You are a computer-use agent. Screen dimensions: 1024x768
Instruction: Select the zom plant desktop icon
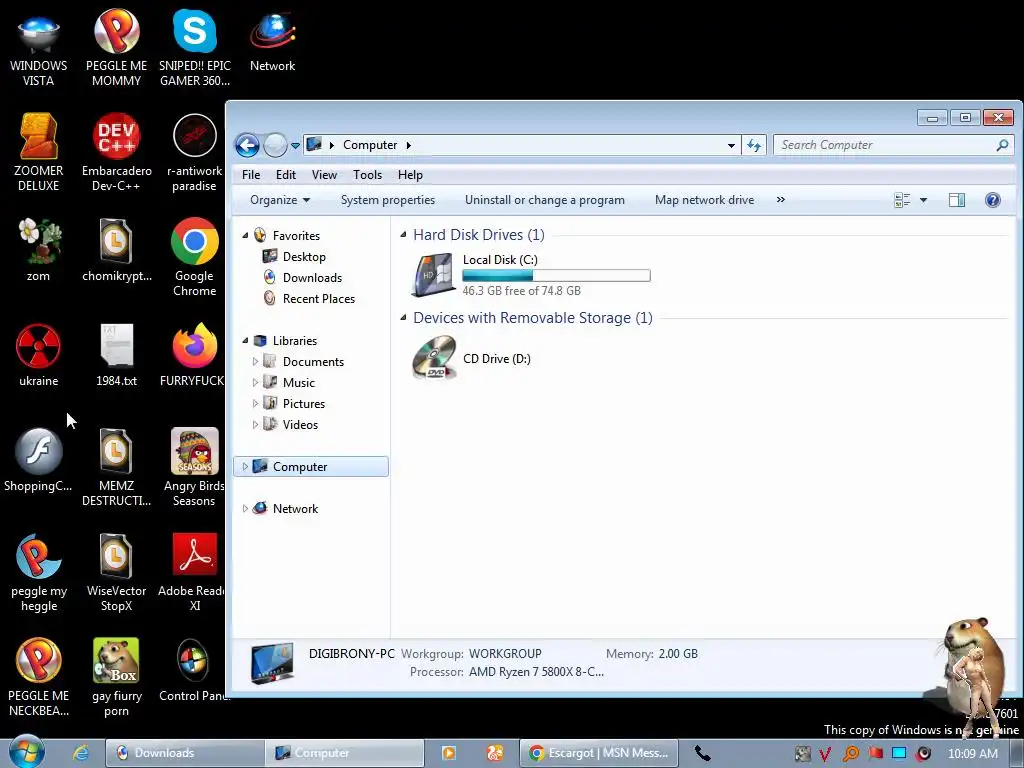[39, 251]
